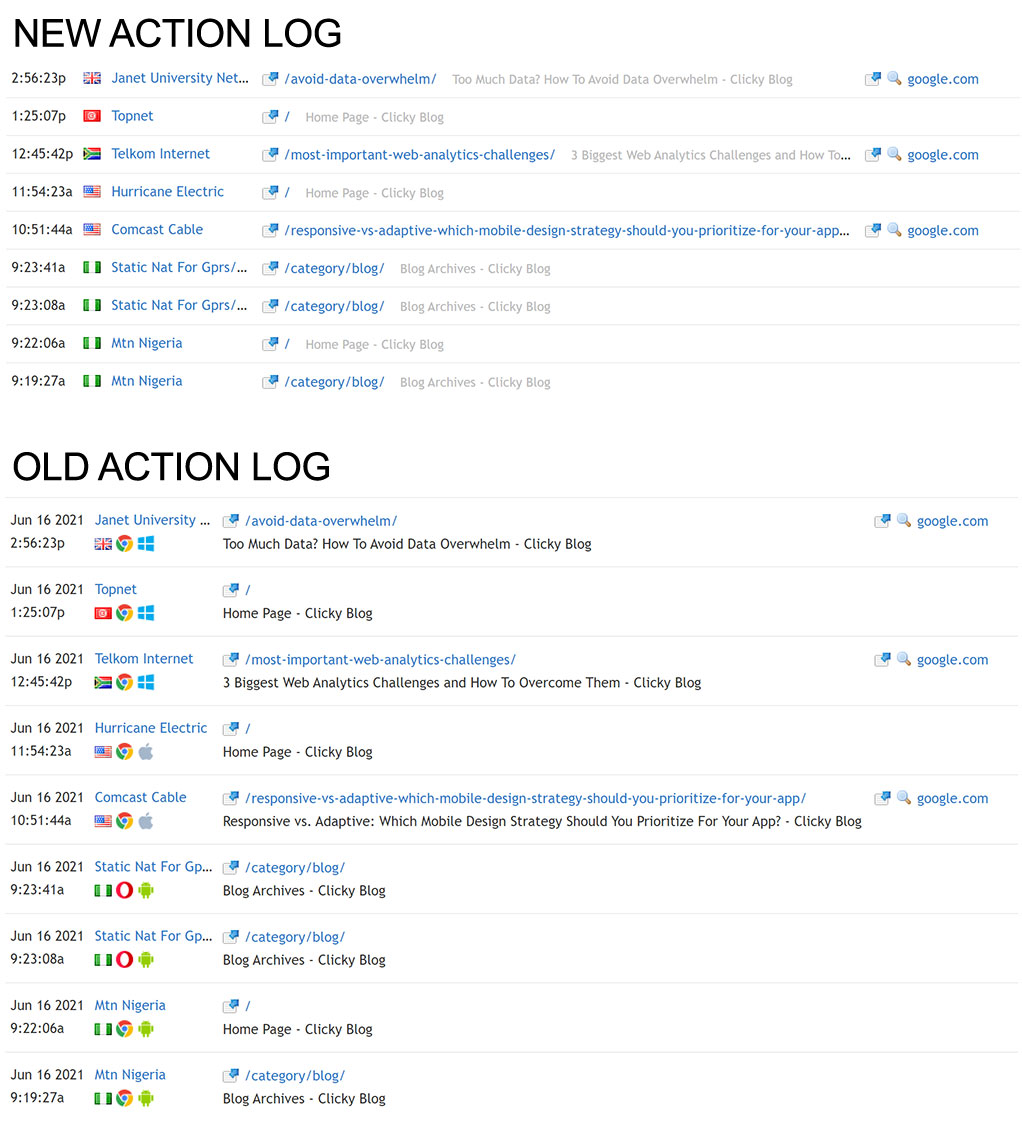The width and height of the screenshot is (1022, 1141).
Task: Click Windows OS icon in old log Topnet row
Action: pos(146,613)
